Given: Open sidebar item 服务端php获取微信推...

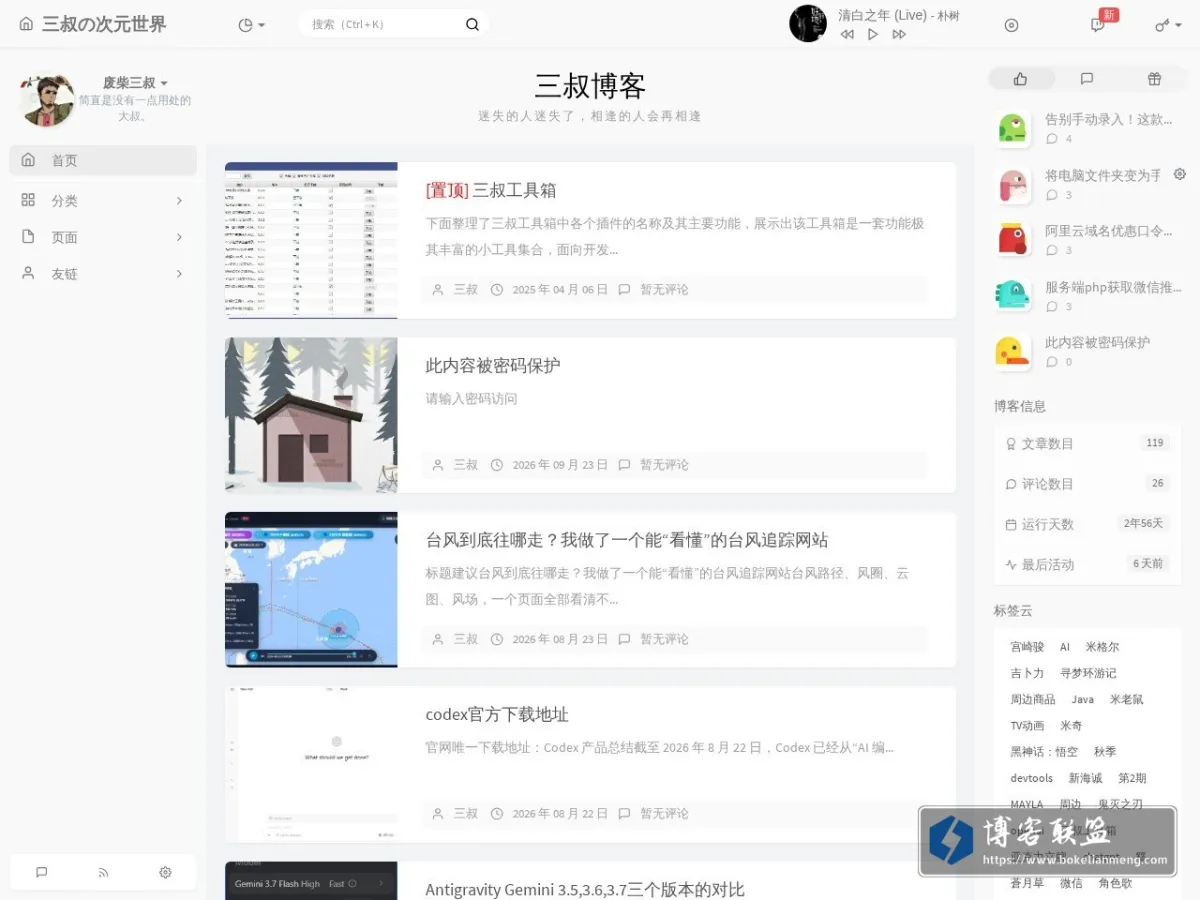Looking at the screenshot, I should coord(1113,286).
